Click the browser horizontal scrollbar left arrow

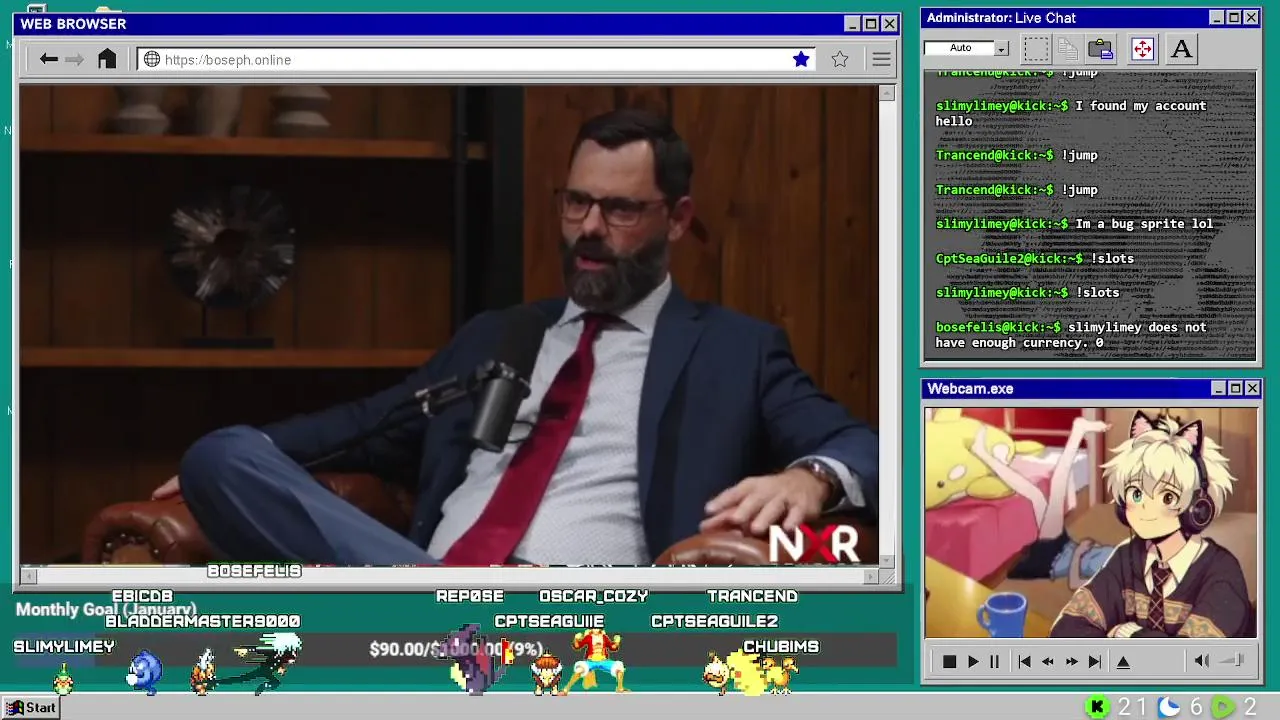coord(28,576)
